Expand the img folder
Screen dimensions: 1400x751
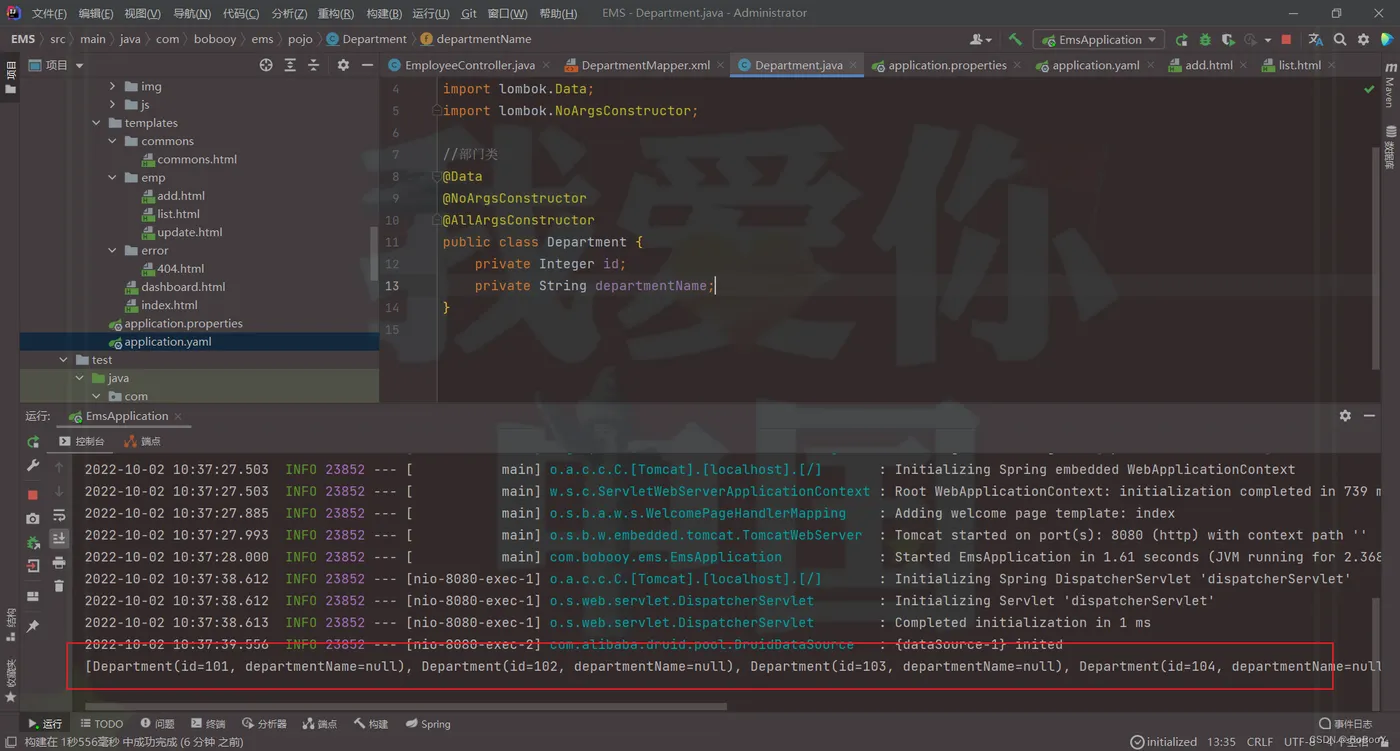113,87
